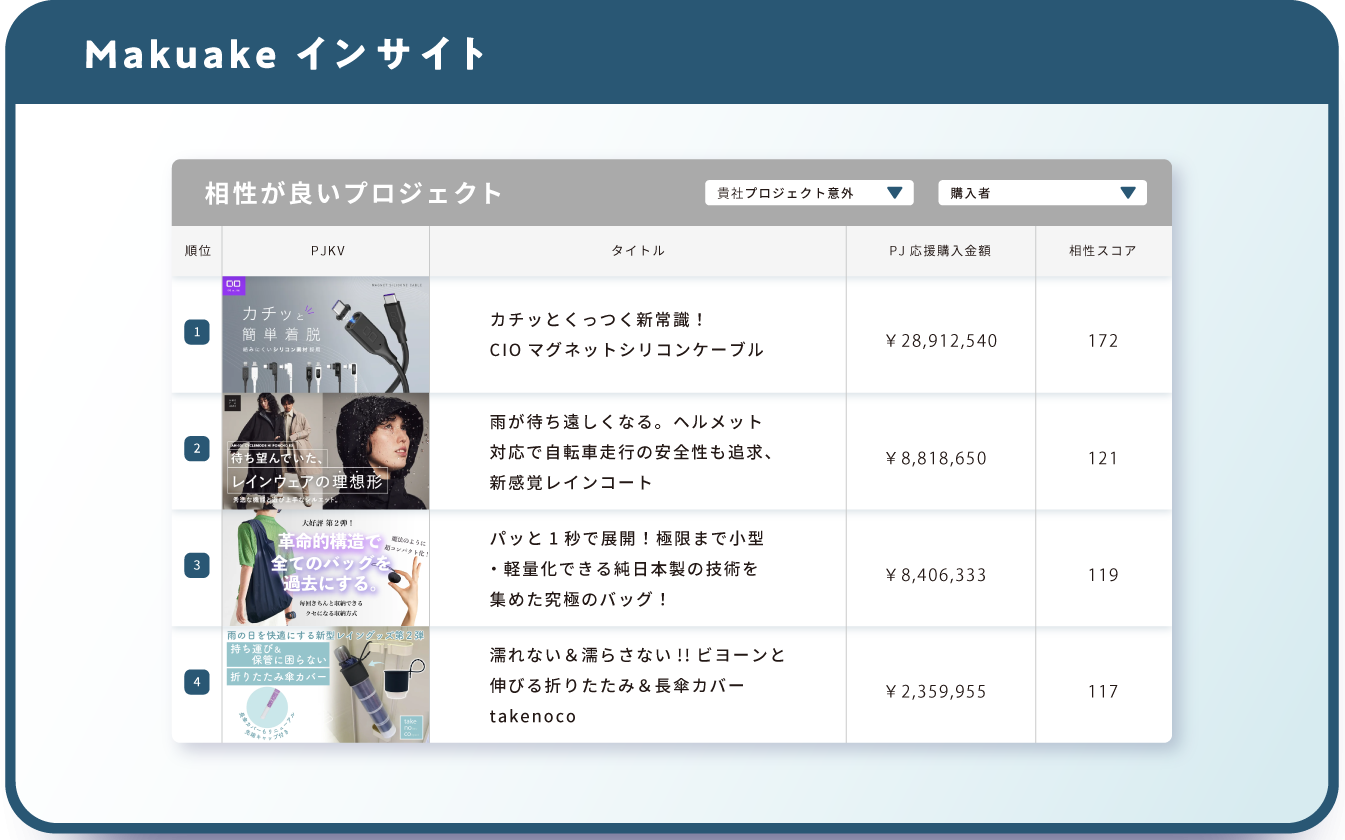The image size is (1345, 840).
Task: Click the compatibility score 117
Action: click(1103, 692)
